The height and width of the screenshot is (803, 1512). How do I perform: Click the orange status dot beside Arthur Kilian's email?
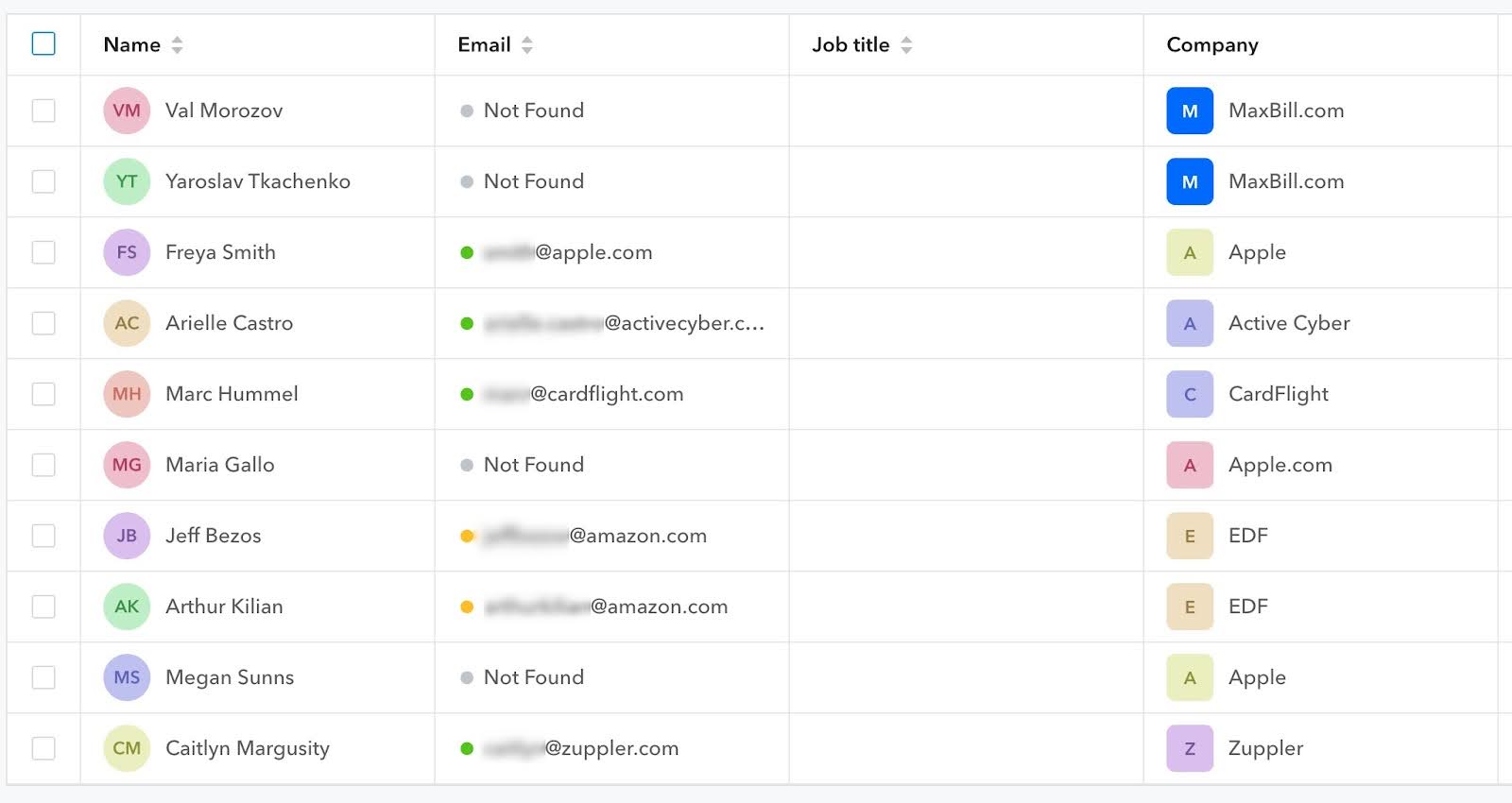pyautogui.click(x=467, y=607)
